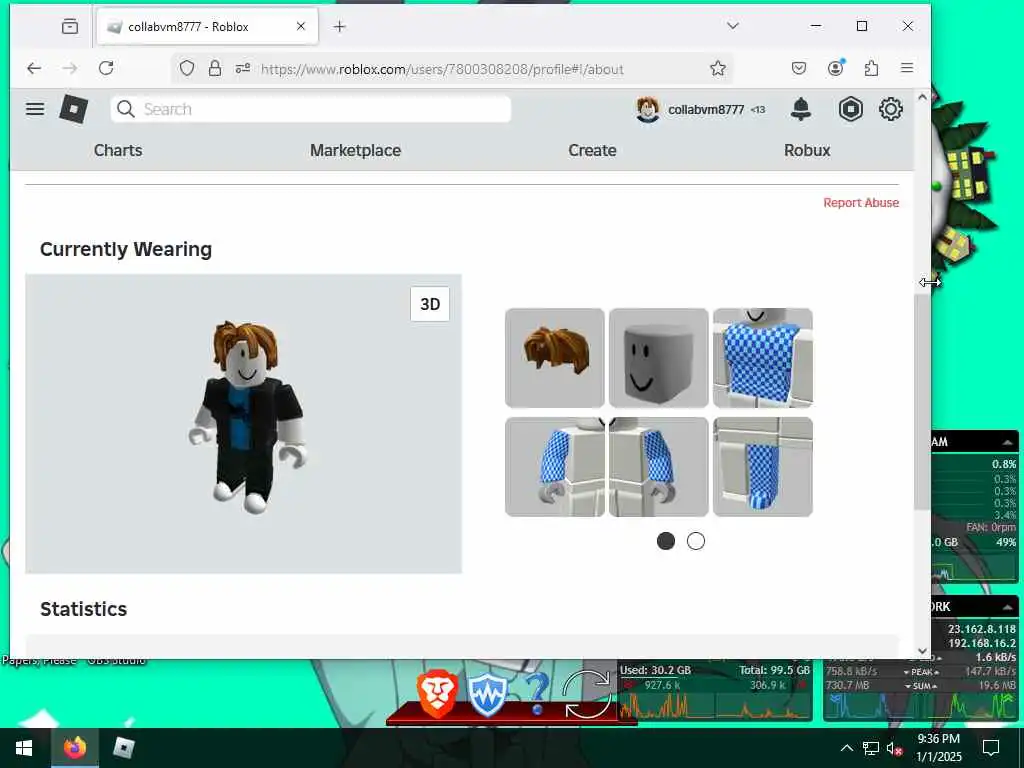Open Windows notification center
Screen dimensions: 1024x768
coord(991,748)
